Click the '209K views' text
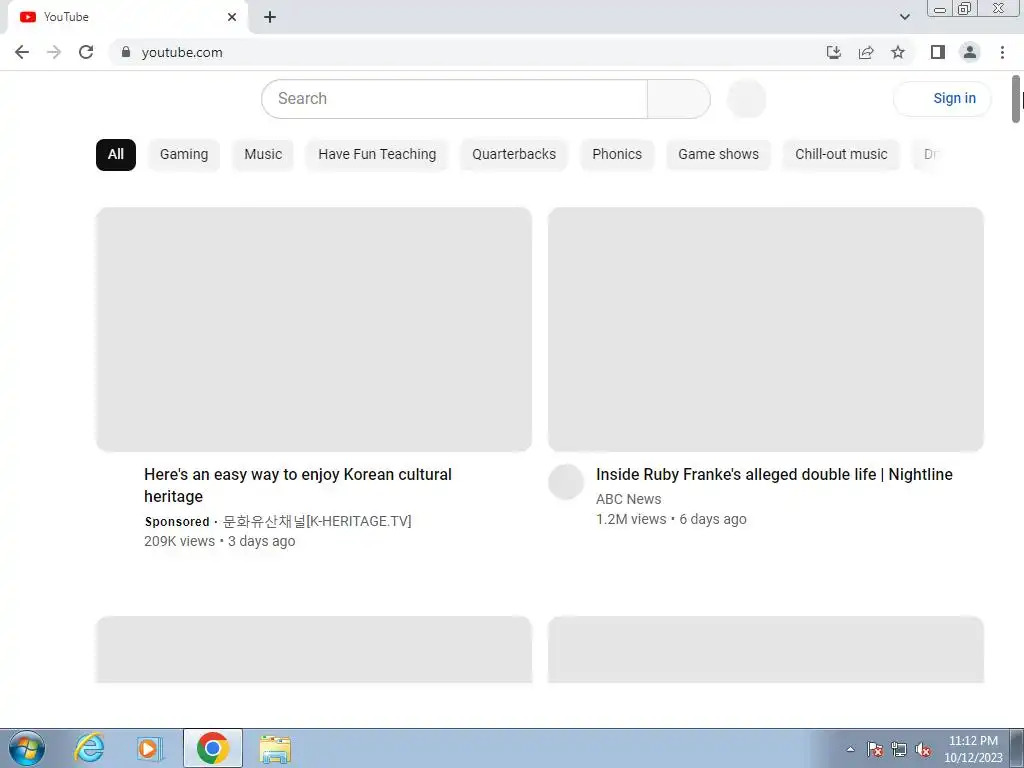The width and height of the screenshot is (1024, 768). click(x=180, y=541)
